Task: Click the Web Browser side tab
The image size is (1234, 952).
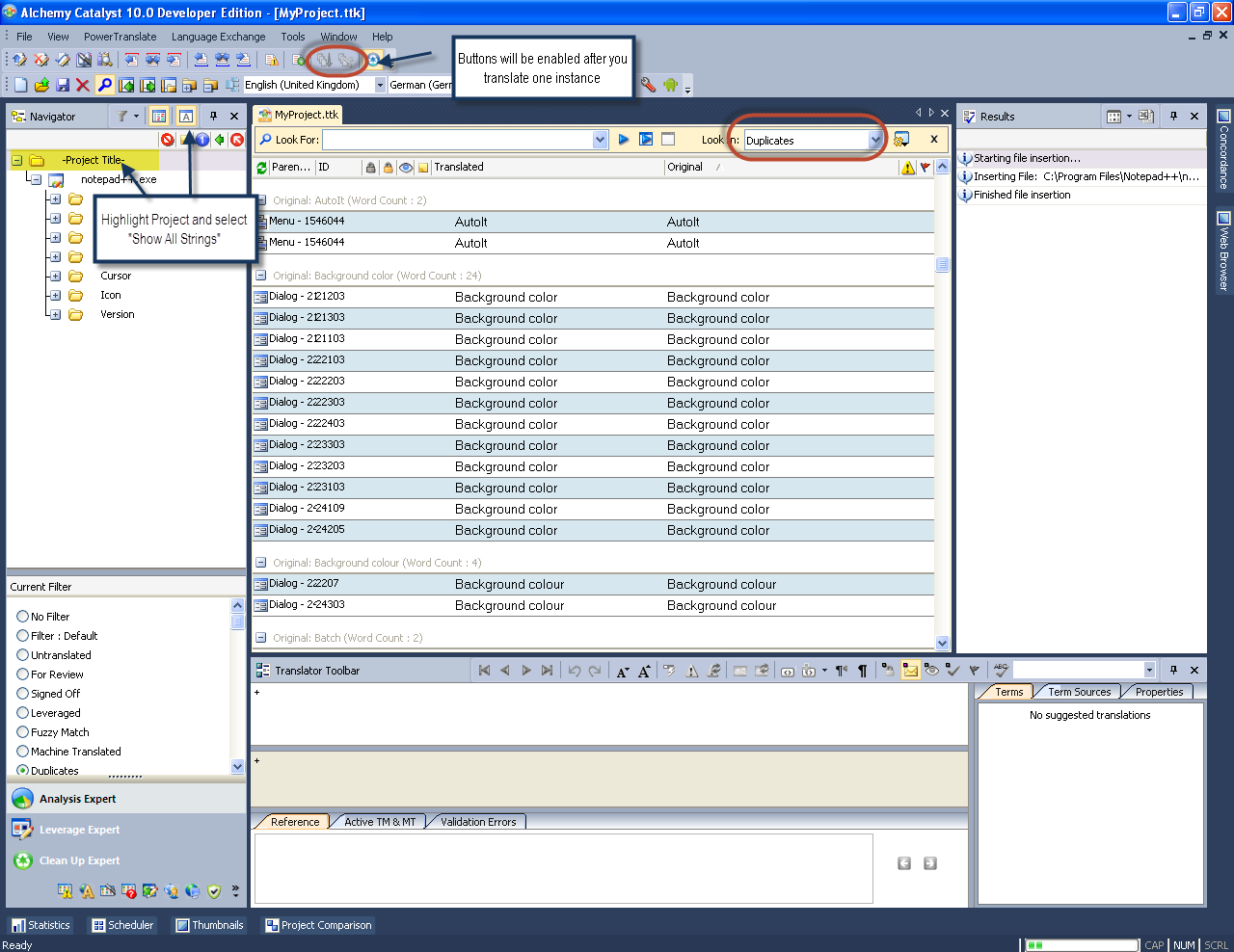Action: pyautogui.click(x=1223, y=251)
